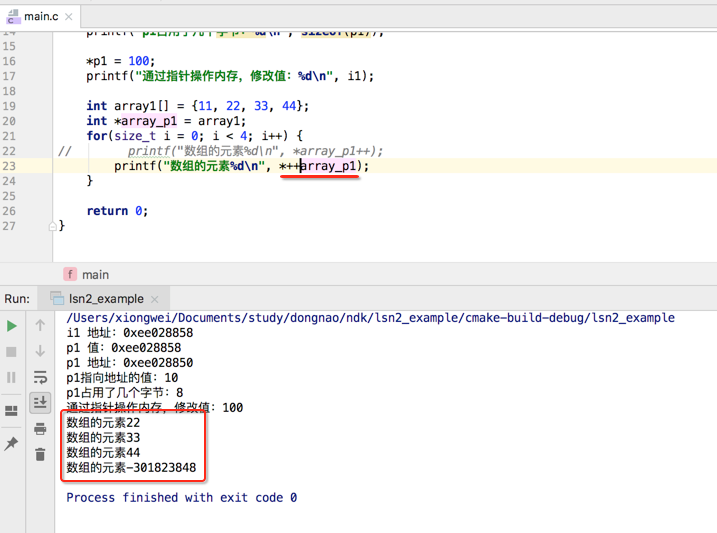Stop the running process
The width and height of the screenshot is (717, 533).
pyautogui.click(x=11, y=352)
